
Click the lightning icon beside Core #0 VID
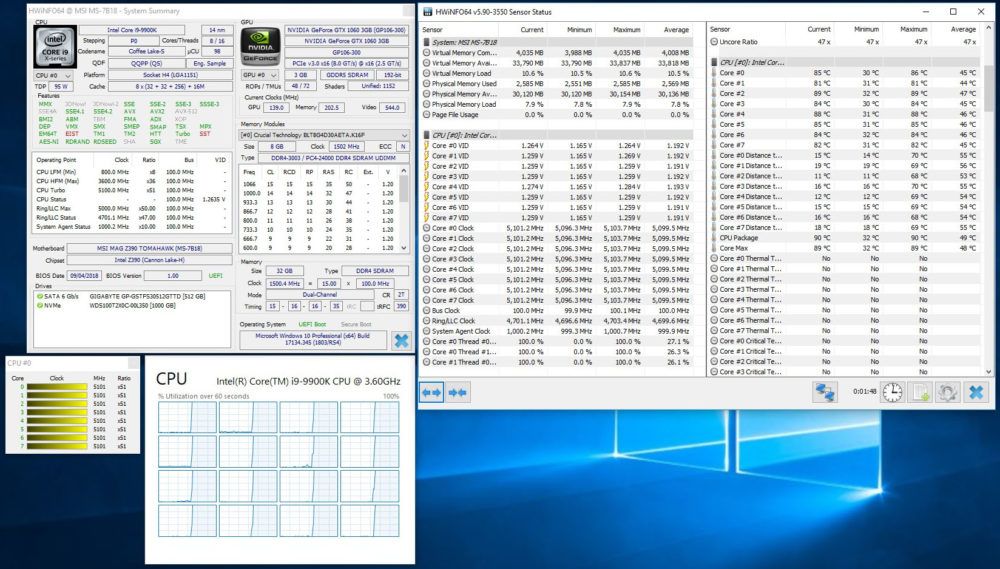coord(427,145)
